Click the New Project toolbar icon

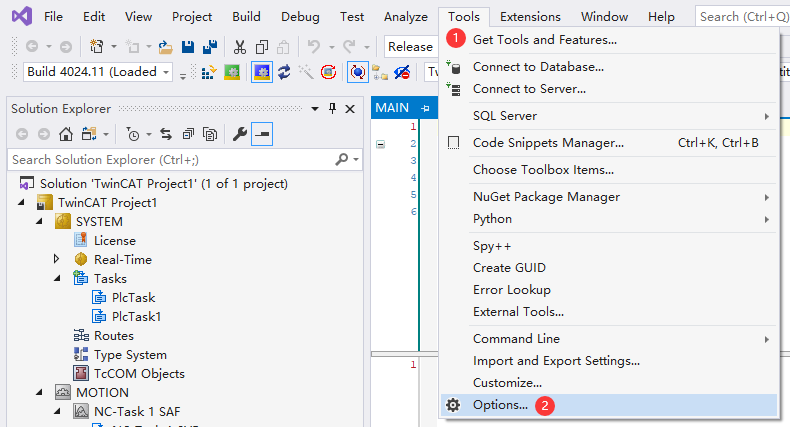(96, 46)
